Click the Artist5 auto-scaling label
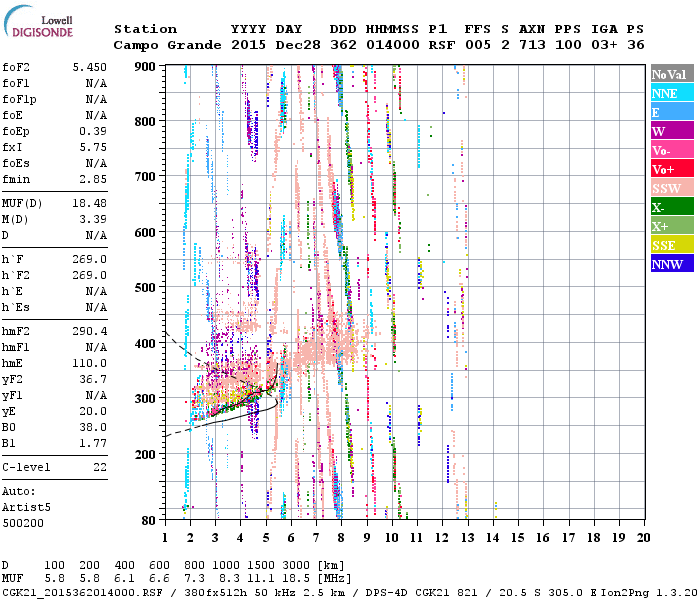Screen dimensions: 700x600 pyautogui.click(x=26, y=508)
